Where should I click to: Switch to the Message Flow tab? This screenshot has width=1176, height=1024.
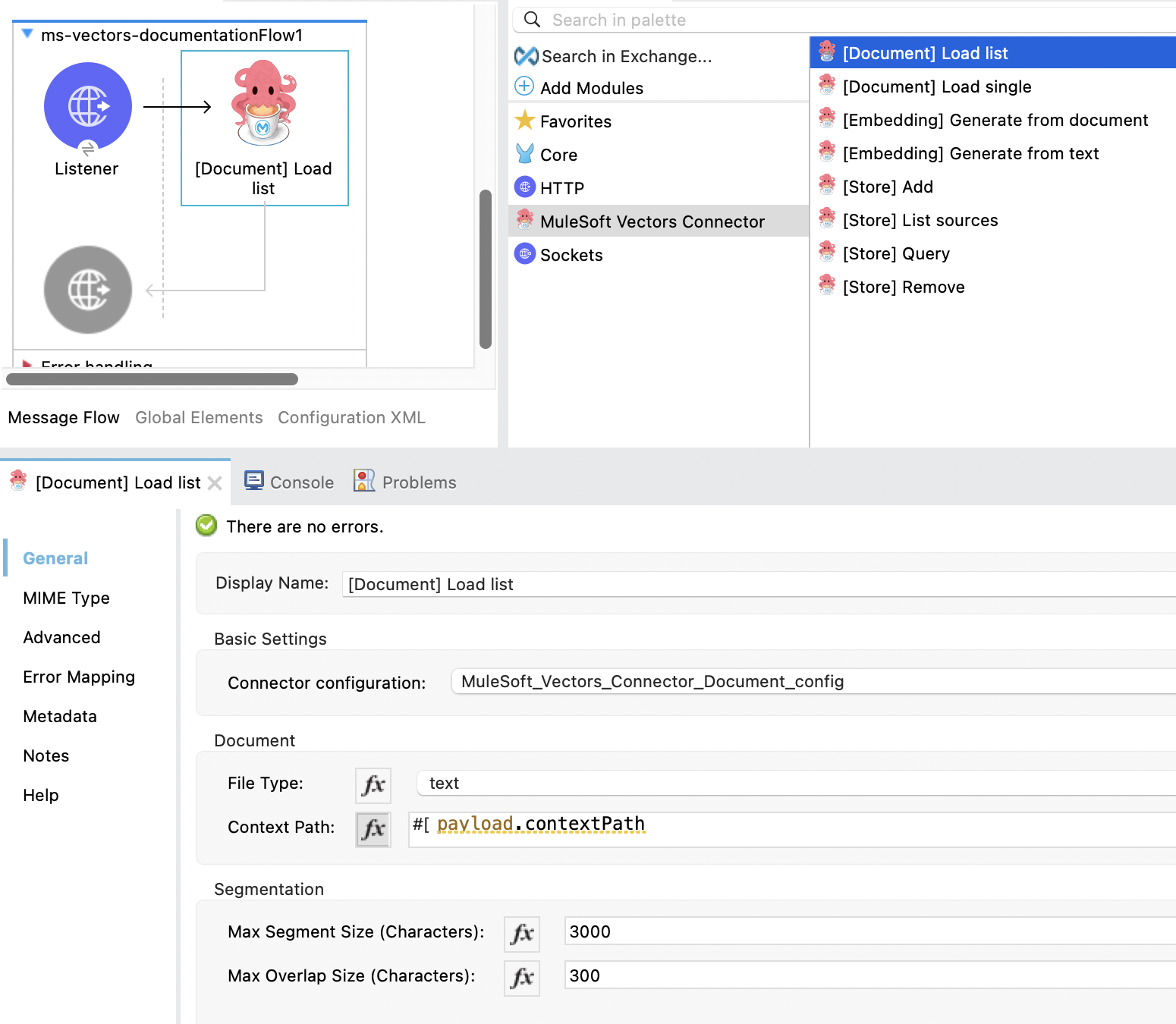(64, 417)
